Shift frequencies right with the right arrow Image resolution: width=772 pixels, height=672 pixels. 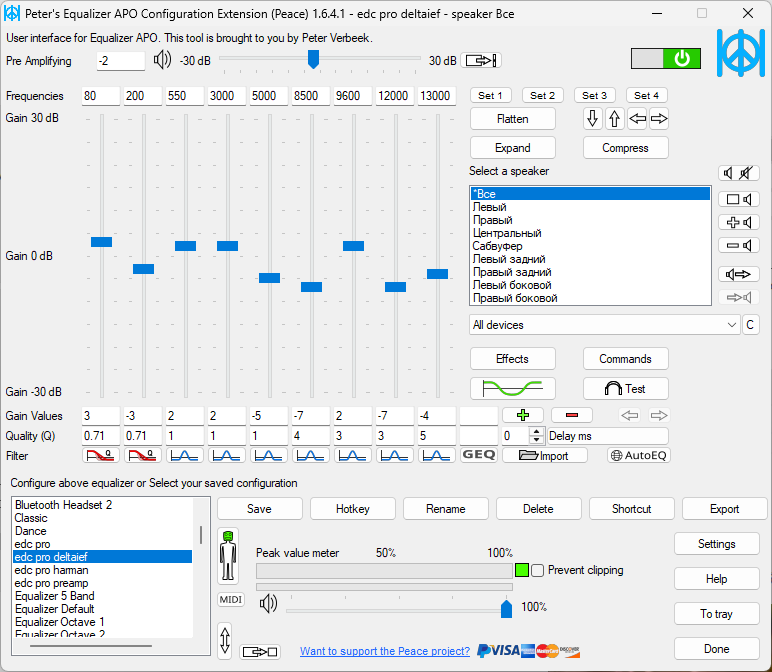(x=659, y=119)
